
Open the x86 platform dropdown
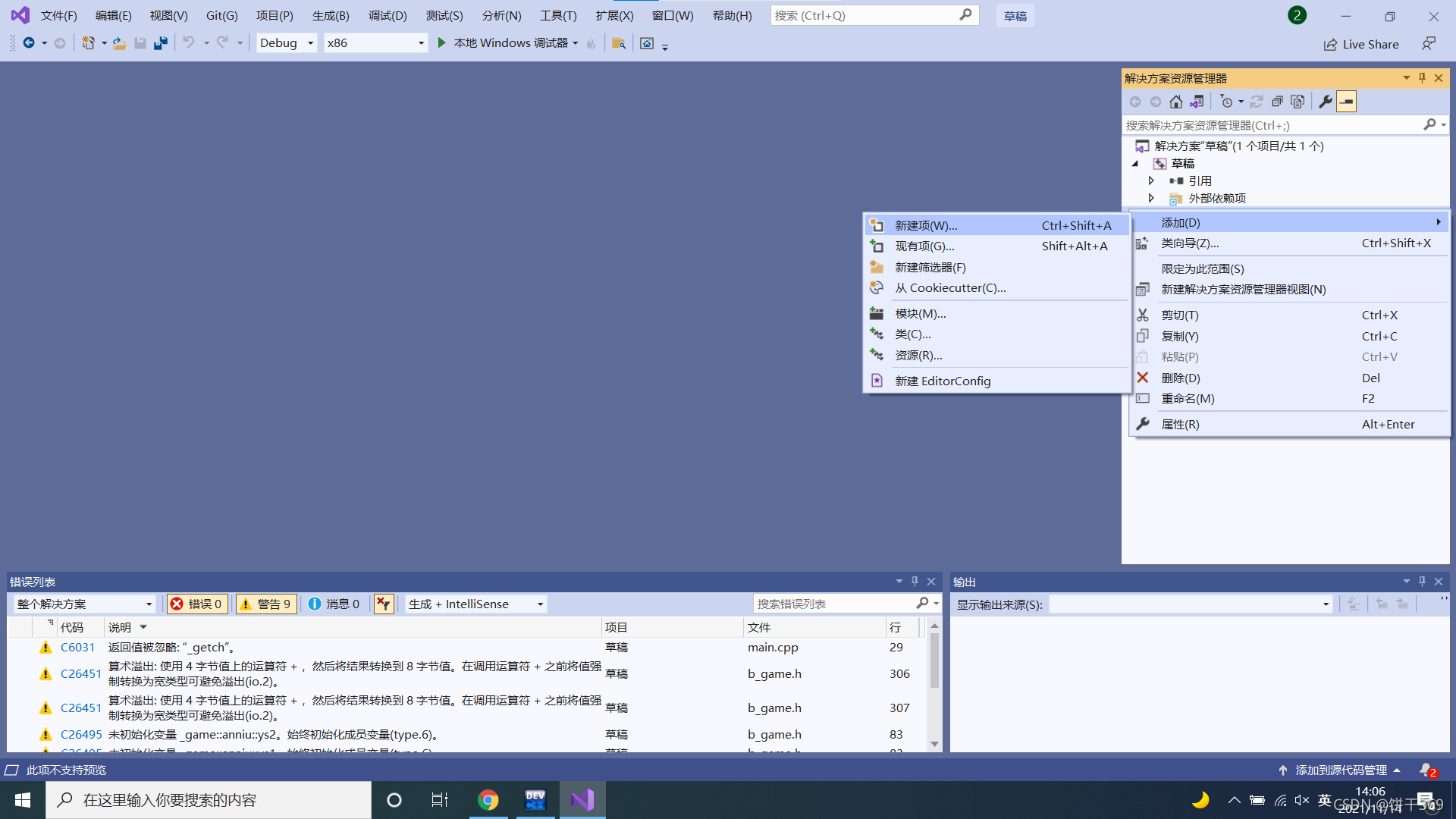(x=375, y=43)
